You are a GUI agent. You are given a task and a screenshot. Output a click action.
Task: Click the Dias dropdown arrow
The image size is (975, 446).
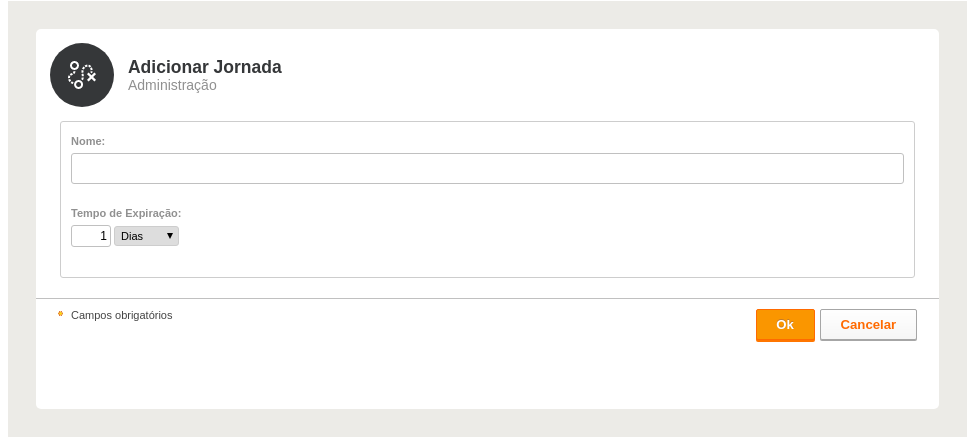(x=170, y=236)
